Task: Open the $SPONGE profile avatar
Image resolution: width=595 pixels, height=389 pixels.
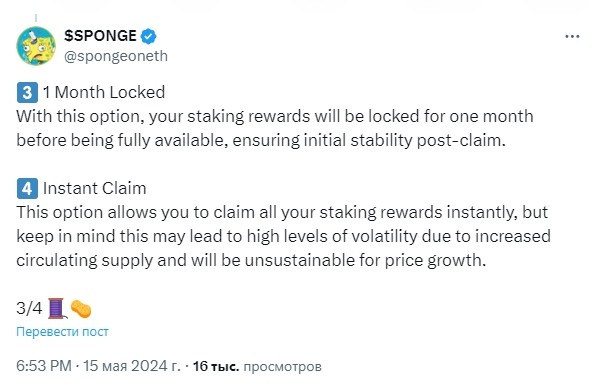Action: (x=36, y=46)
